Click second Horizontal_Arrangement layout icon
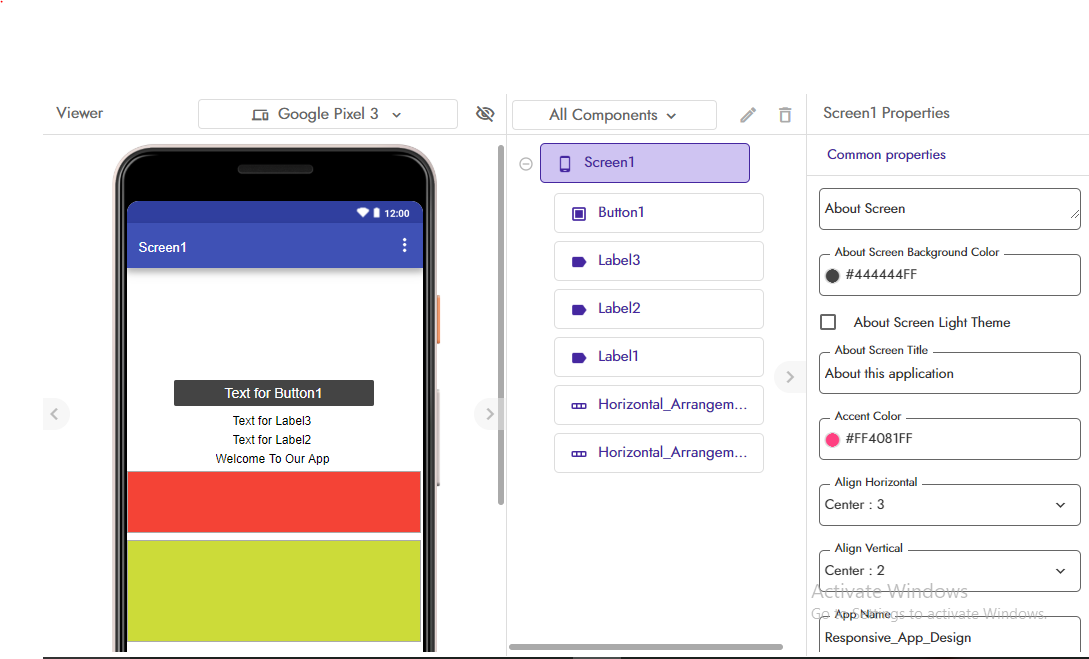Image resolution: width=1089 pixels, height=659 pixels. pyautogui.click(x=579, y=453)
